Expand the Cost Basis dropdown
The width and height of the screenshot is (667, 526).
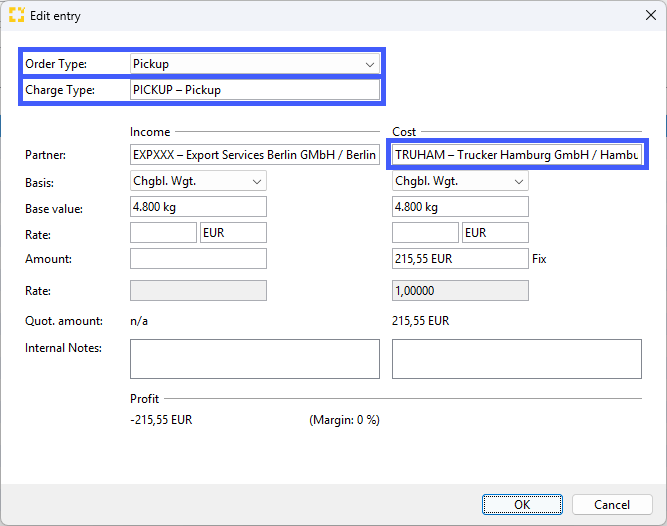(x=460, y=181)
